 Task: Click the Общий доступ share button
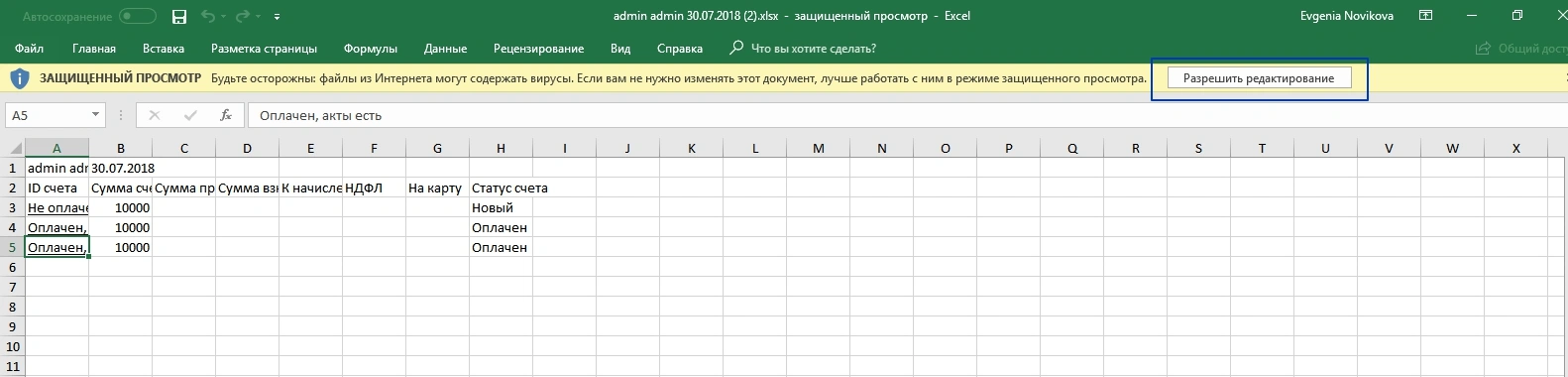(1521, 49)
